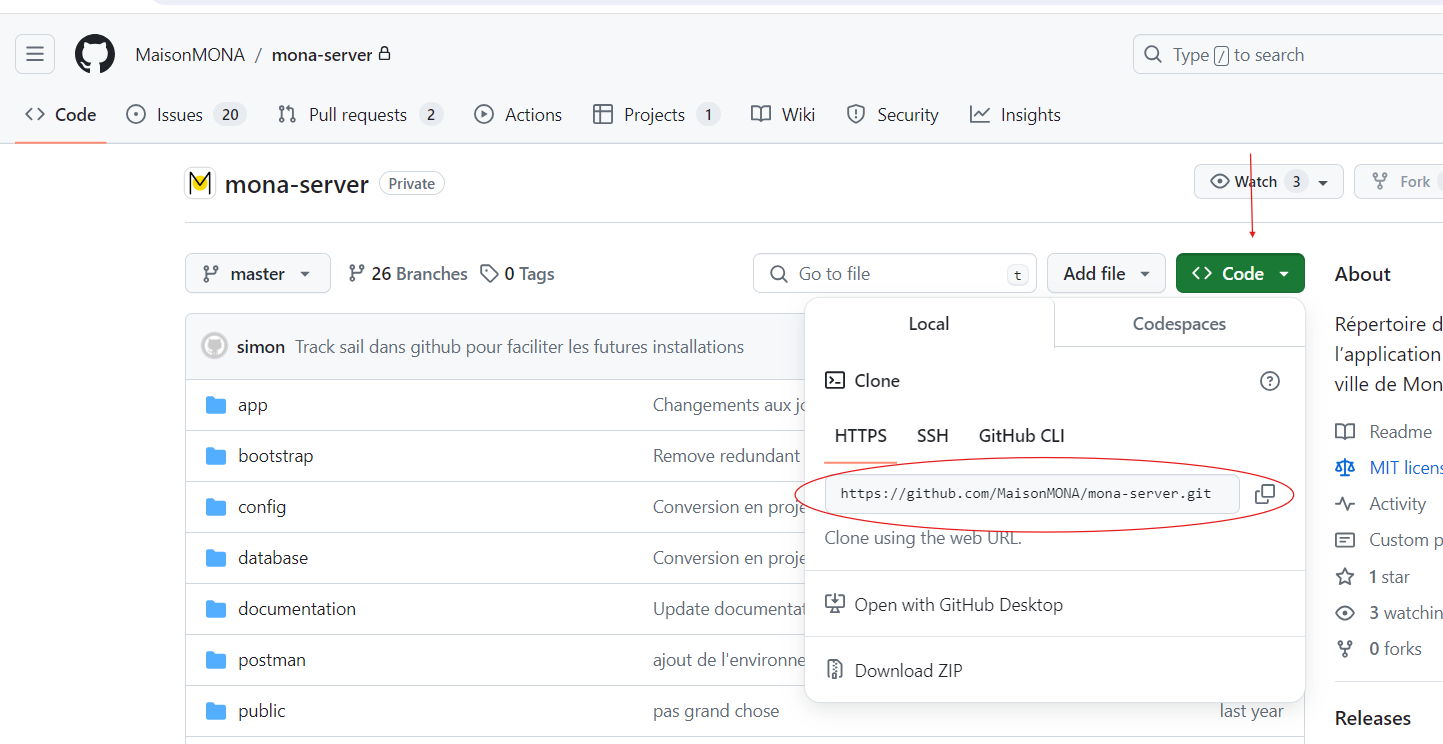Open the Code tab
1443x744 pixels.
coord(61,114)
